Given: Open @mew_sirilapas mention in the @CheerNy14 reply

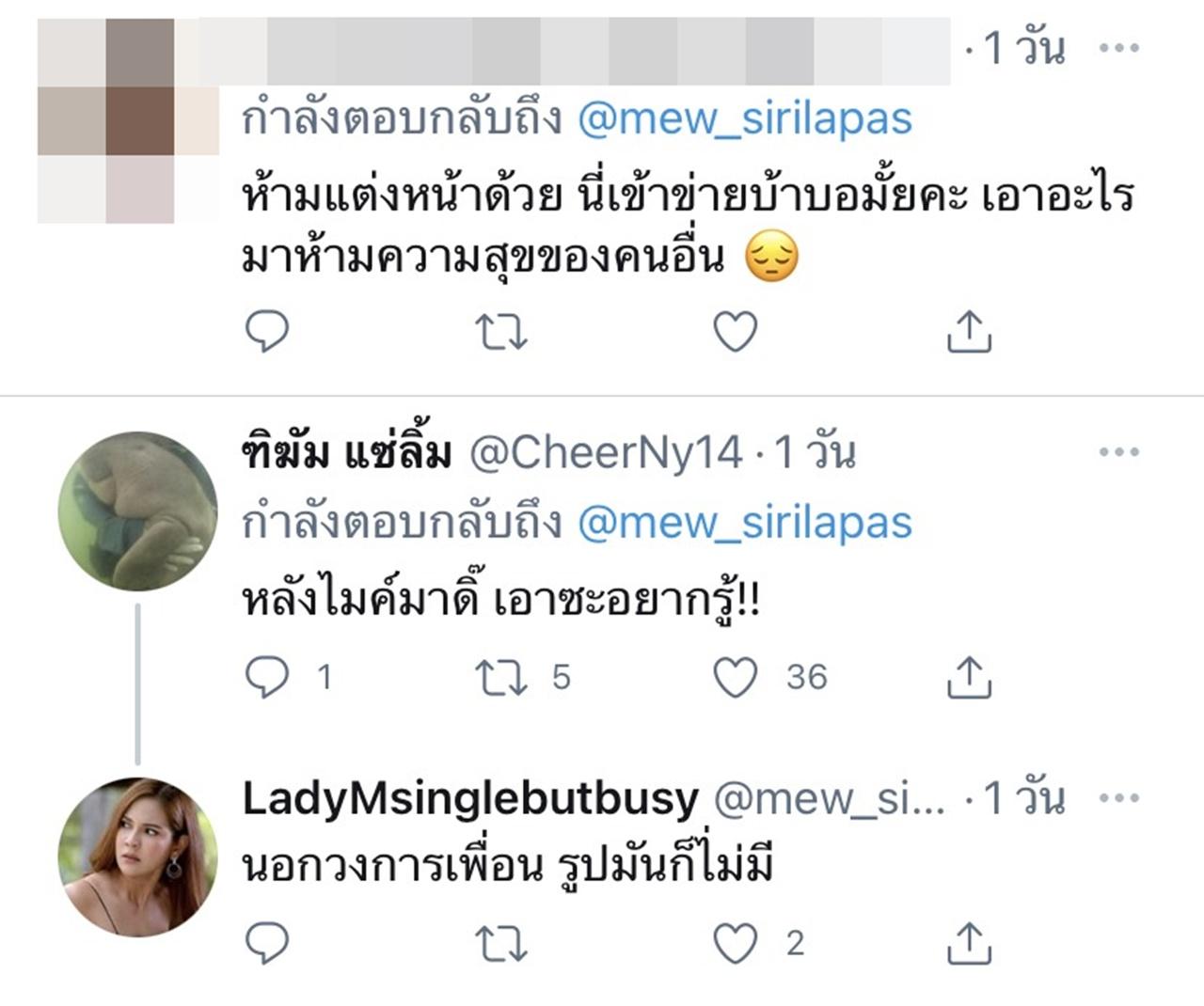Looking at the screenshot, I should [744, 523].
